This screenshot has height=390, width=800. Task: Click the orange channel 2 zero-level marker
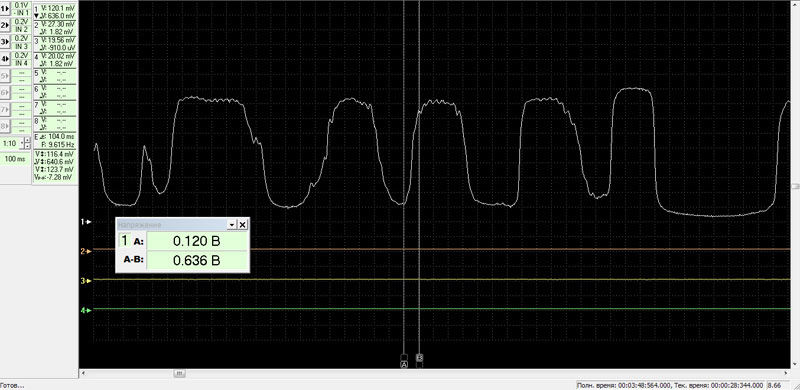point(87,251)
